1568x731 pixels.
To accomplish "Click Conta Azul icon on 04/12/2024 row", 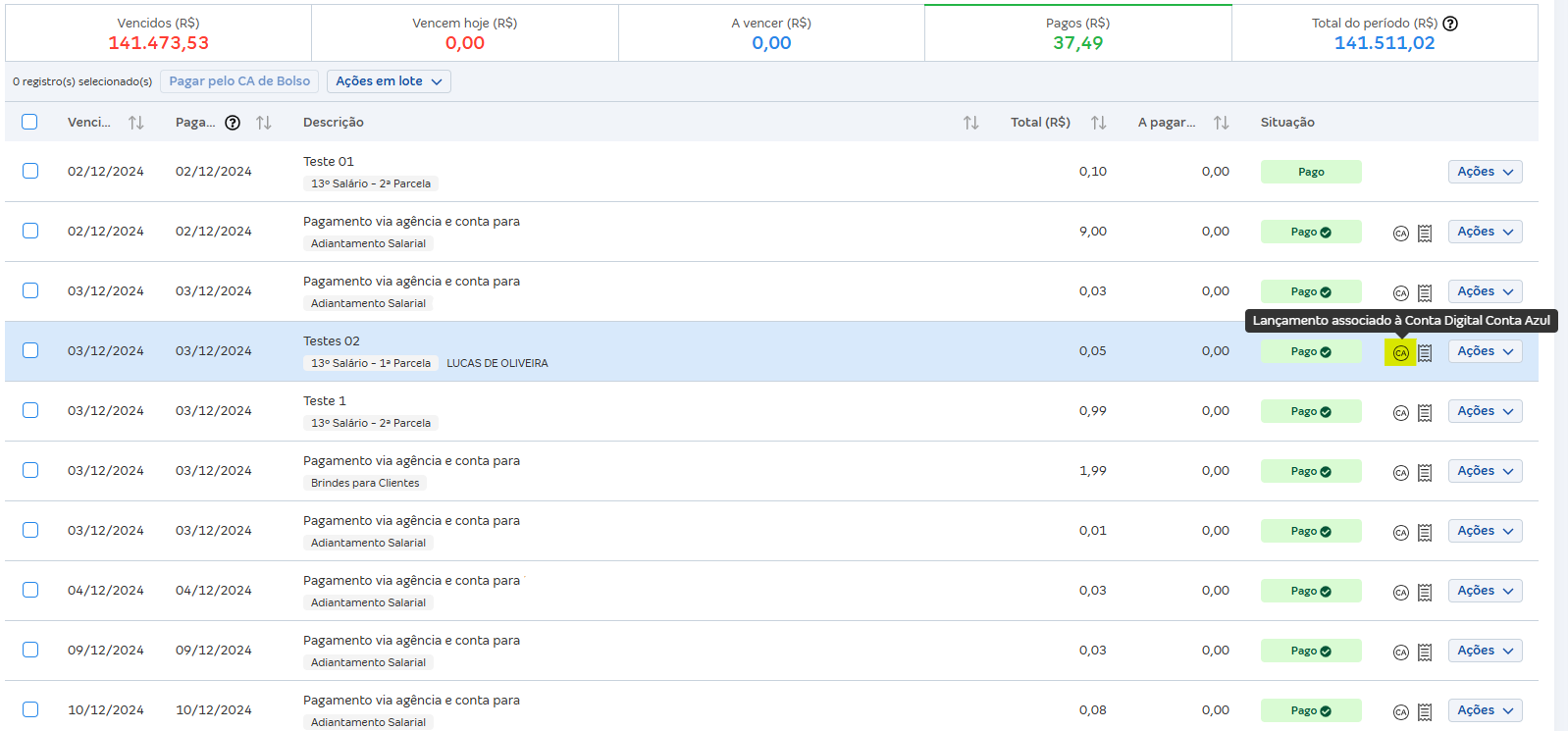I will click(x=1400, y=593).
